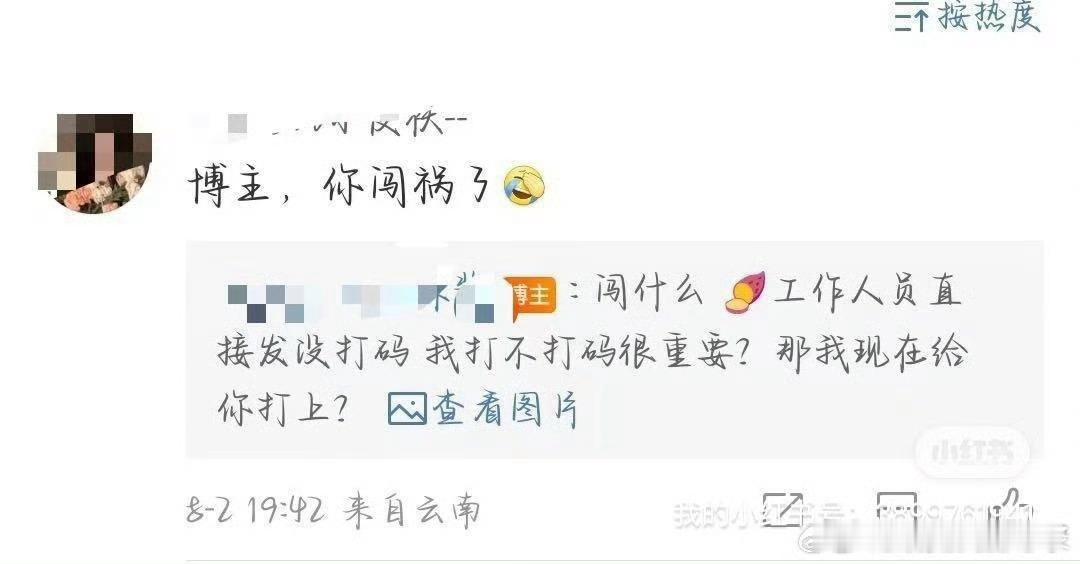Screen dimensions: 1080x564
Task: Tap the reply bubble icon under comment
Action: [x=896, y=508]
